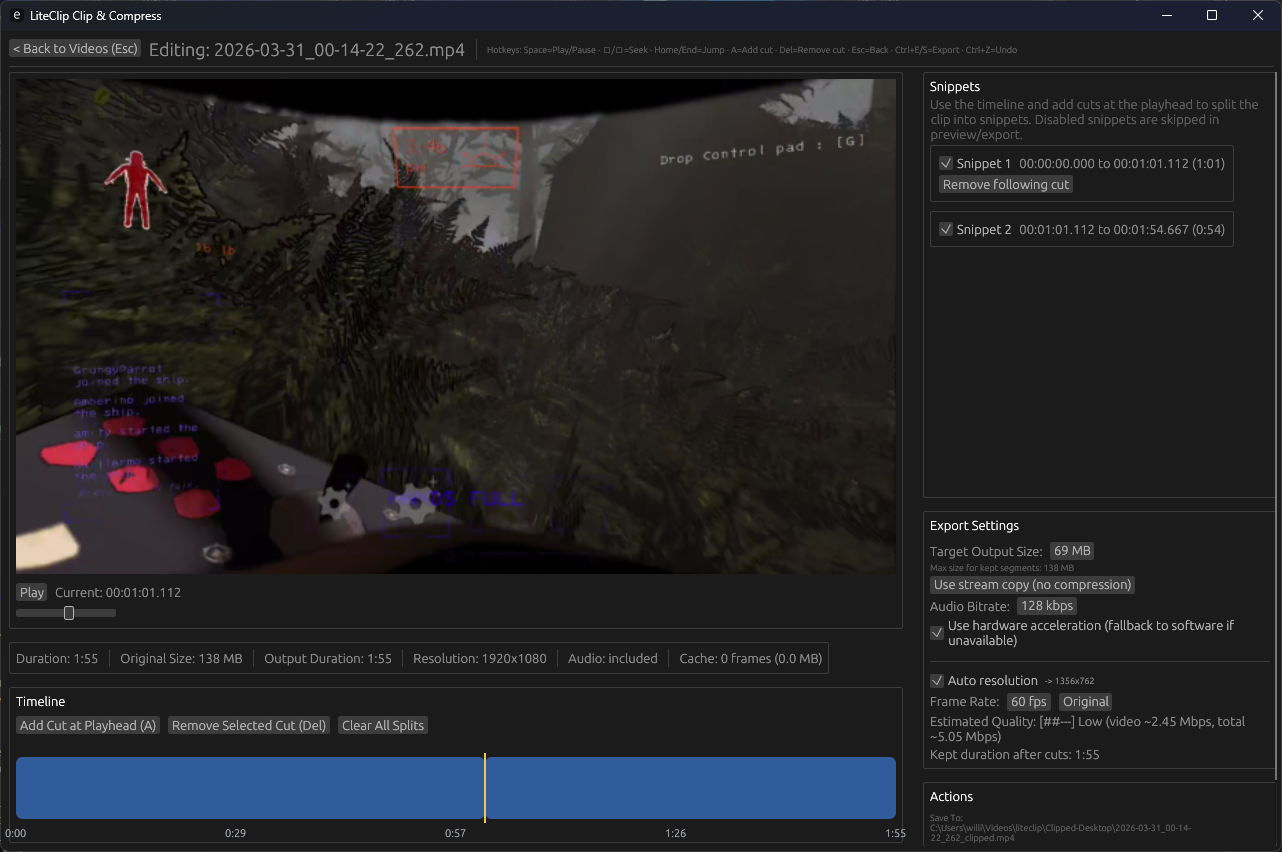Click the seek slider handle under Play

69,613
